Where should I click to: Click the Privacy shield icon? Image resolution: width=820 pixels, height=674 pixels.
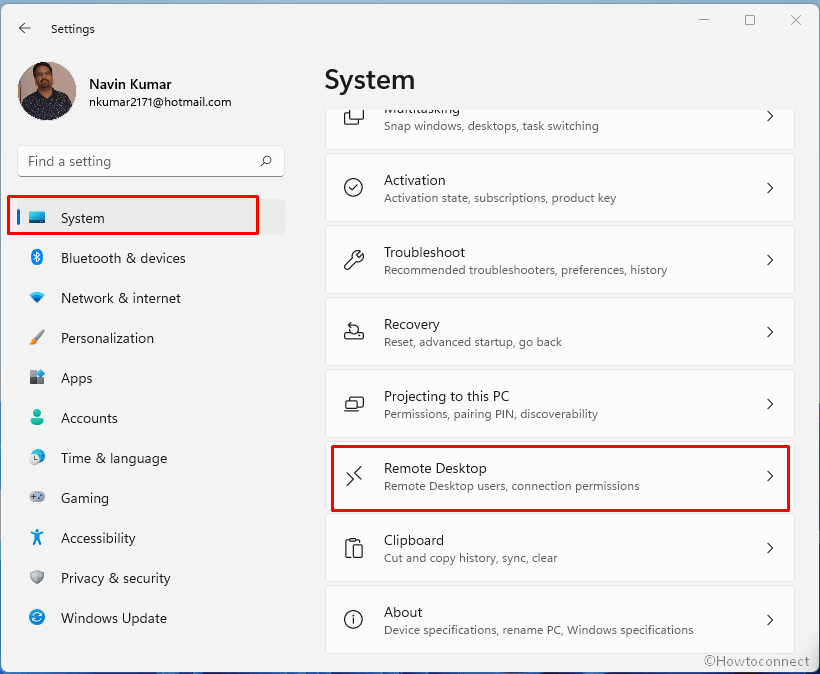[37, 577]
